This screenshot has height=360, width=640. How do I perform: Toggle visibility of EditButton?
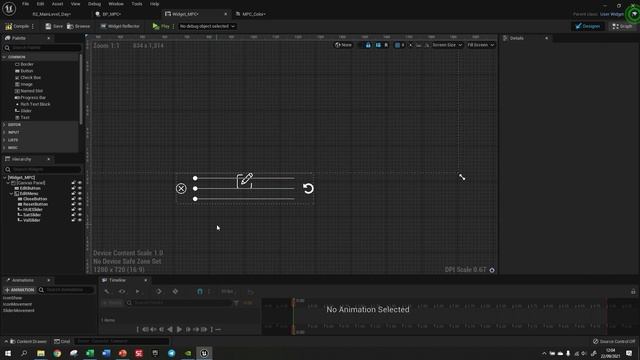tap(80, 188)
